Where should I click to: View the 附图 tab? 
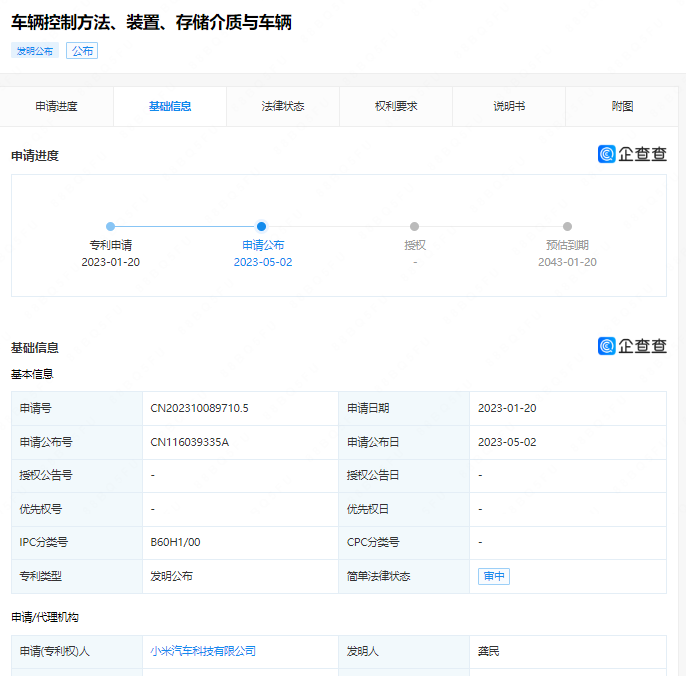[622, 106]
